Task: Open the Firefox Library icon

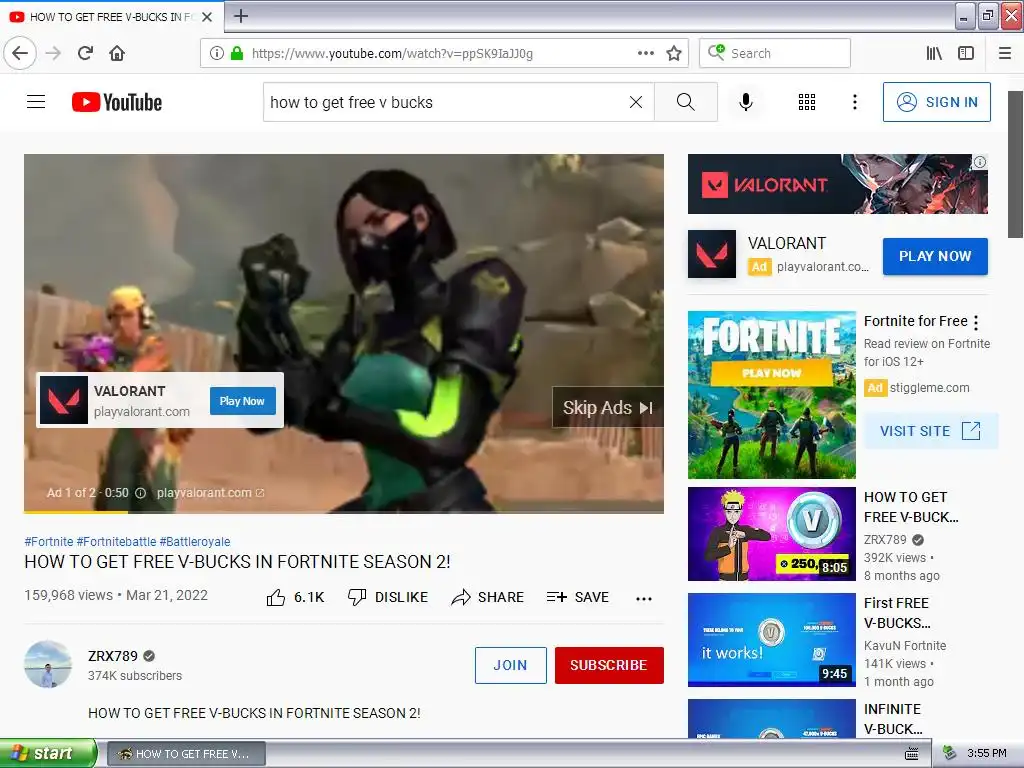Action: [934, 53]
